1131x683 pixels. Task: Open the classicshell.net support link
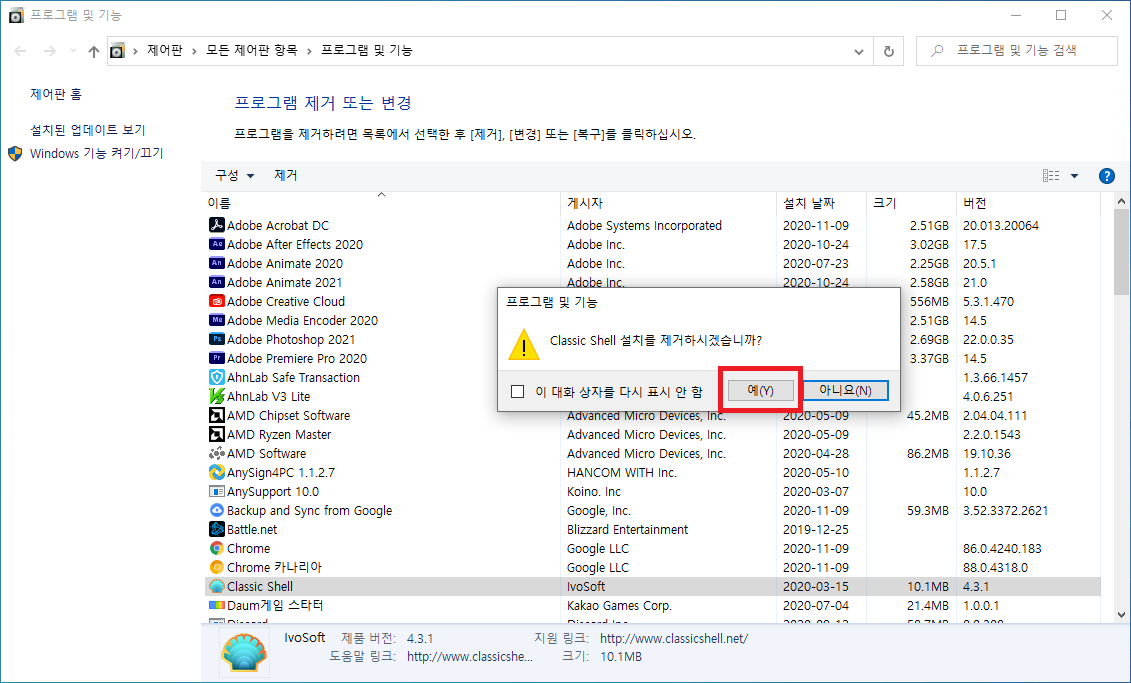point(674,638)
